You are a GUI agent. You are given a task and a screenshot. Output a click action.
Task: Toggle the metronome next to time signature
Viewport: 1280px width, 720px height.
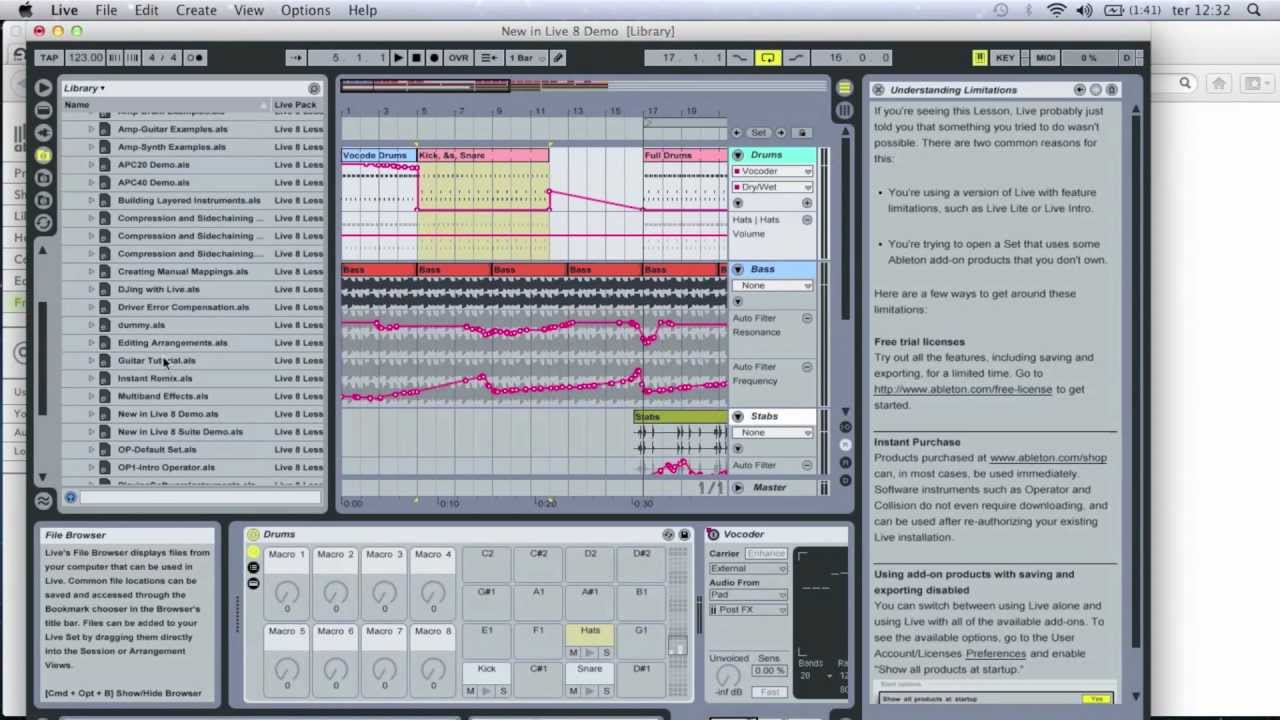point(194,58)
